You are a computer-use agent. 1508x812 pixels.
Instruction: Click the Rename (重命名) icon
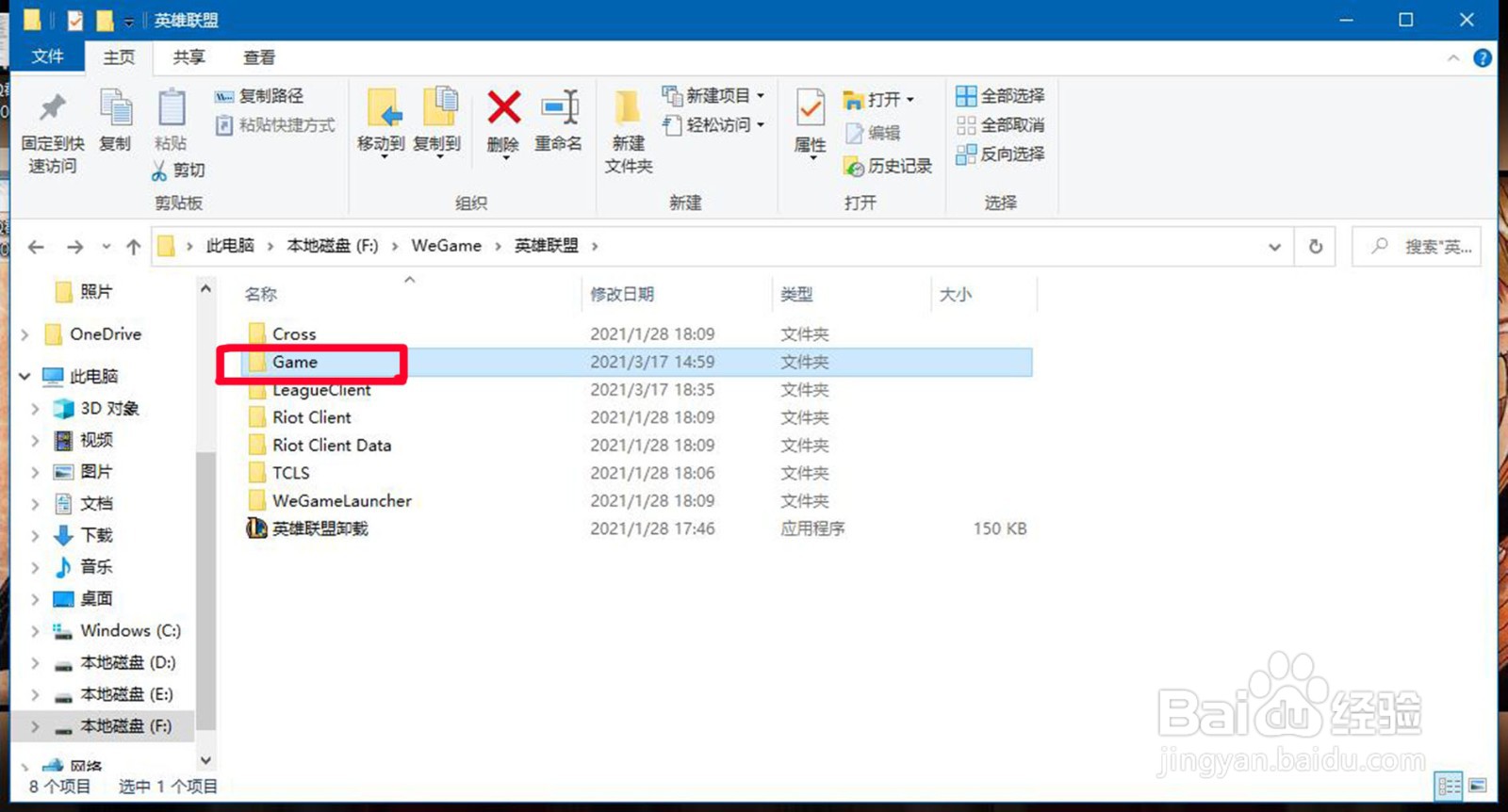point(559,107)
